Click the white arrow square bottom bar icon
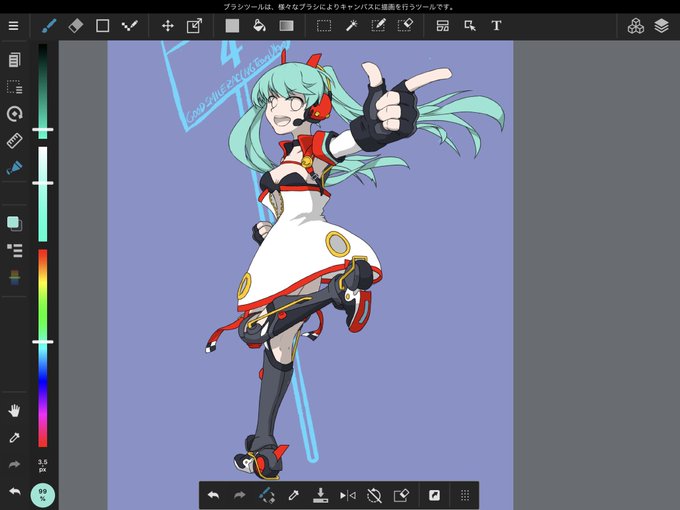Image resolution: width=680 pixels, height=510 pixels. [x=434, y=495]
